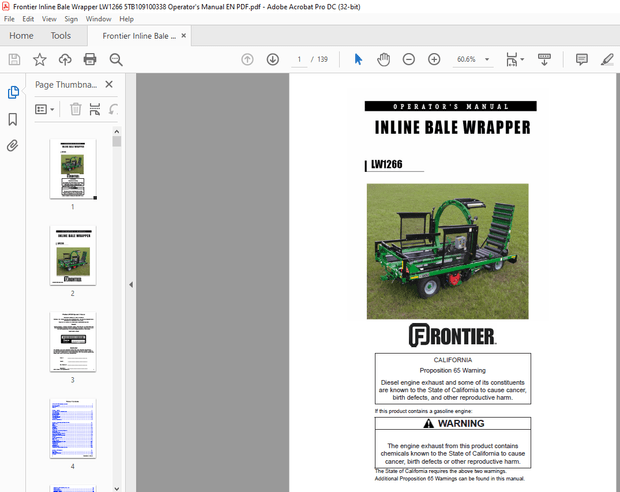Select the highlight pen tool
The height and width of the screenshot is (492, 620).
(607, 60)
